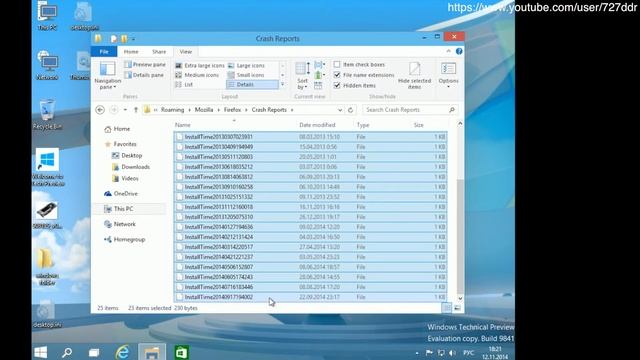Image resolution: width=640 pixels, height=360 pixels.
Task: Click Hide selected items button
Action: point(414,76)
